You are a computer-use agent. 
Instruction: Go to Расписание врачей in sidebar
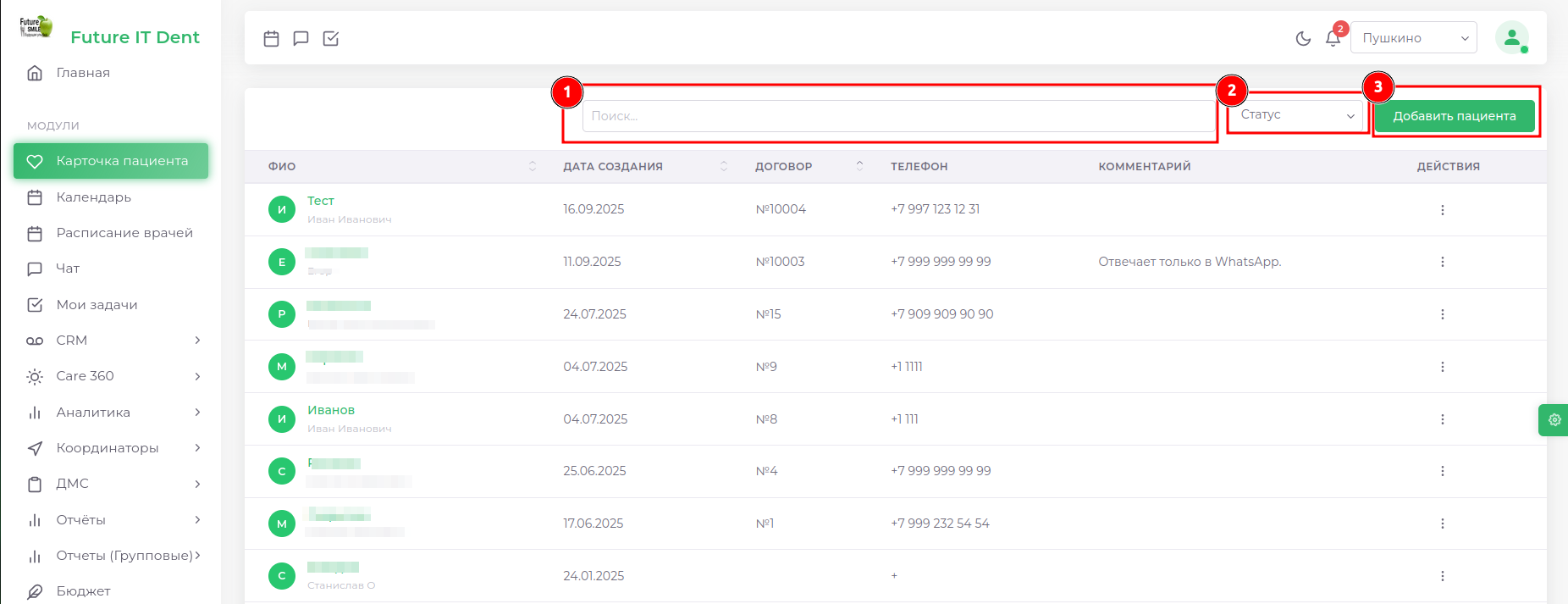(124, 233)
